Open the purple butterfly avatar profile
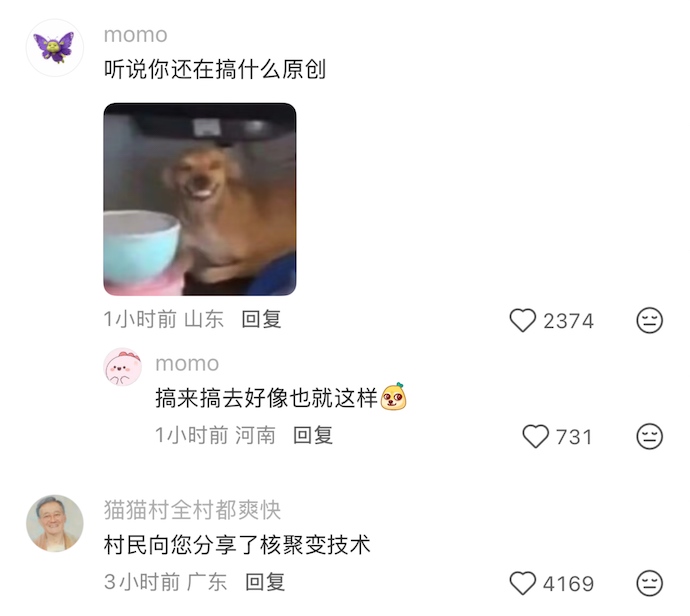The height and width of the screenshot is (616, 690). (x=55, y=48)
